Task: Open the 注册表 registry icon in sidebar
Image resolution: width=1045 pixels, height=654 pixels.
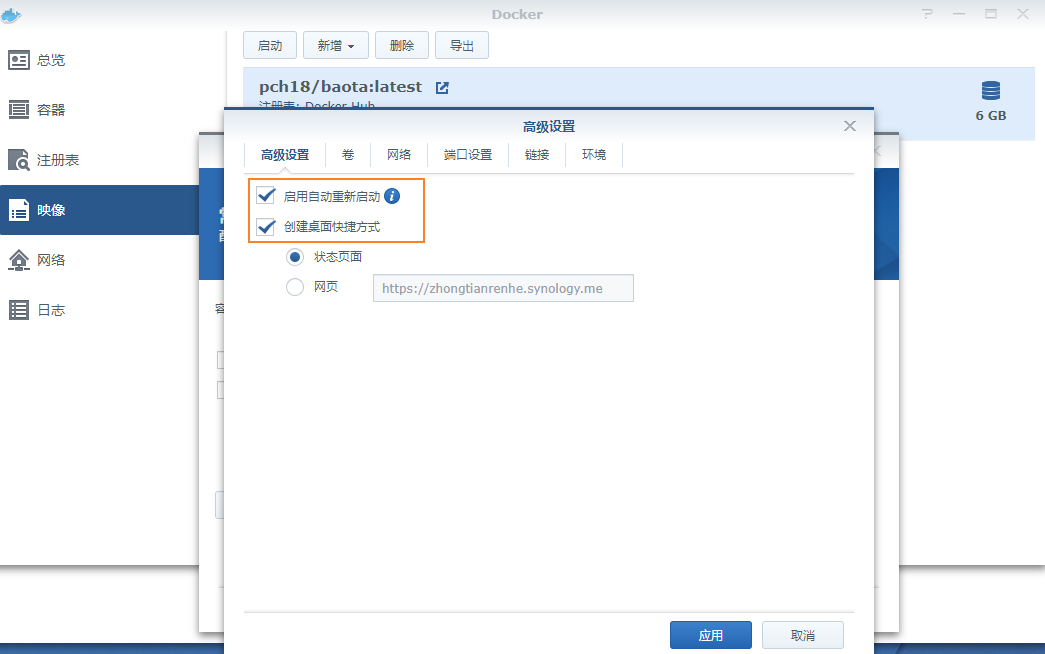Action: (x=19, y=160)
